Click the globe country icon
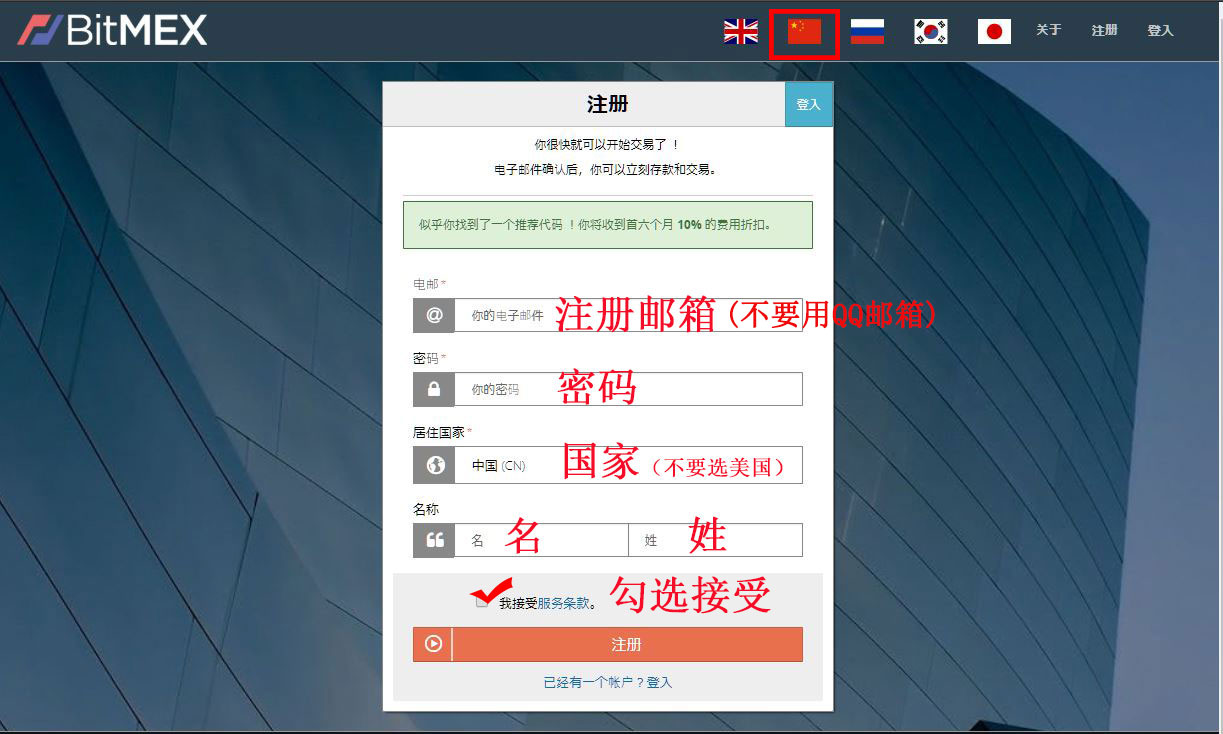This screenshot has width=1223, height=734. pyautogui.click(x=434, y=465)
